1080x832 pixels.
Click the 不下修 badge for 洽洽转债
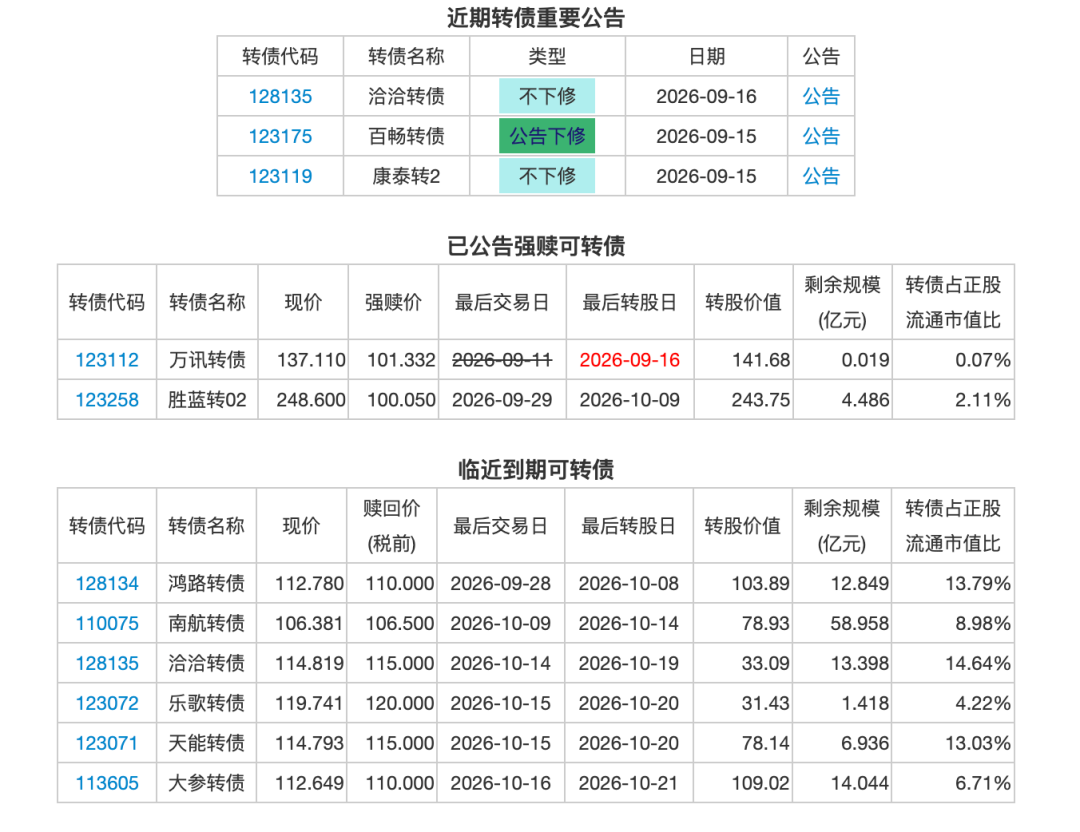[x=547, y=96]
